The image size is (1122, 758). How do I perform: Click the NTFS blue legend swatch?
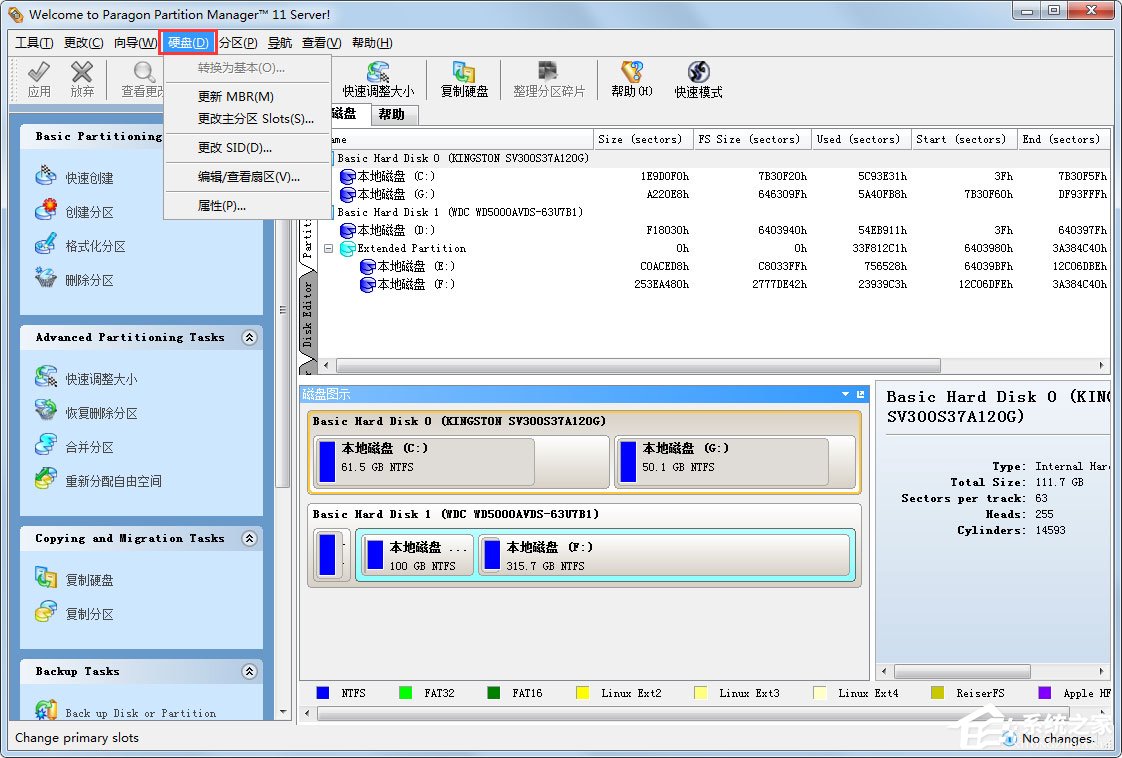pos(323,693)
